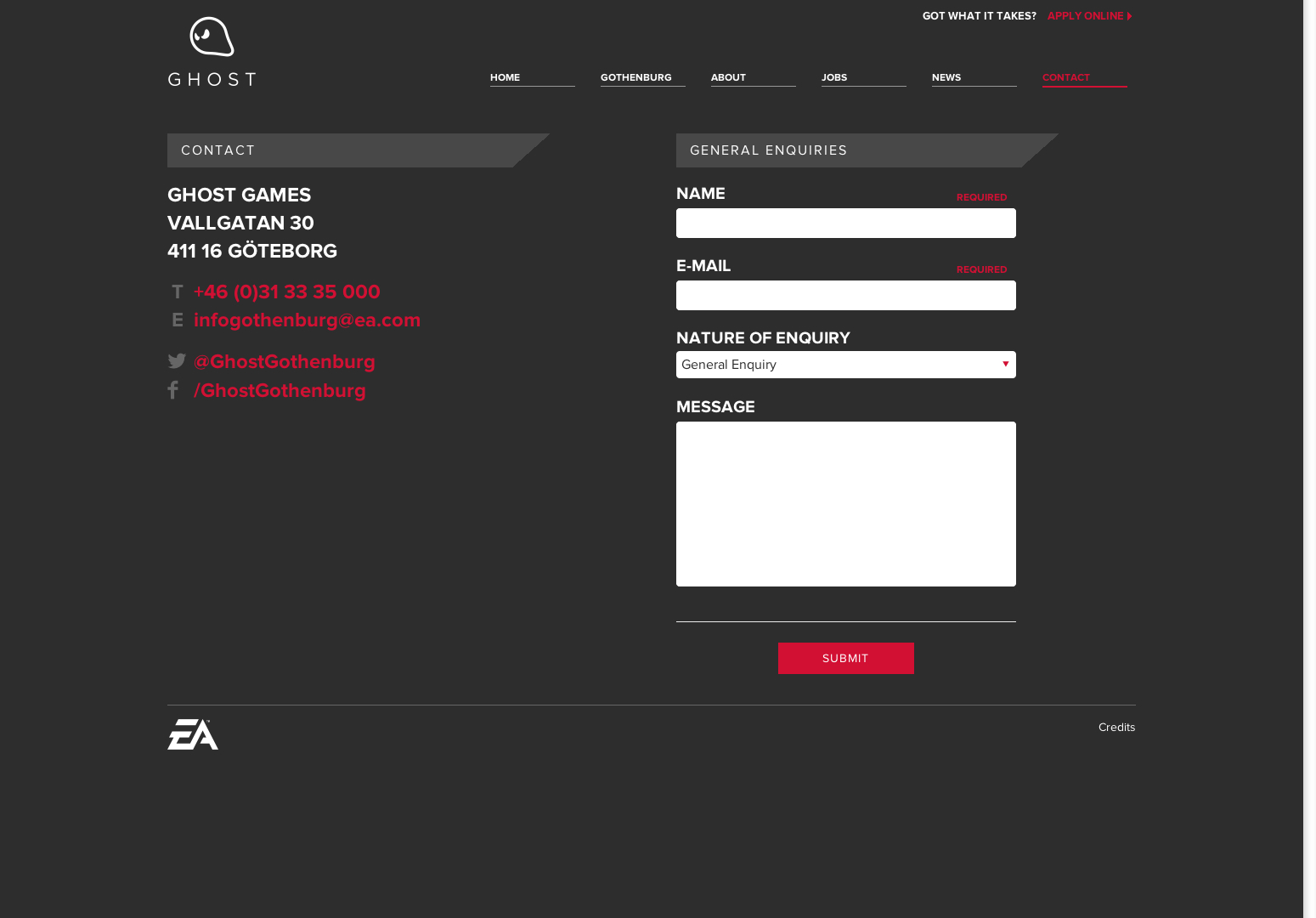Click the Apply Online arrow icon
The width and height of the screenshot is (1316, 918).
[x=1129, y=16]
